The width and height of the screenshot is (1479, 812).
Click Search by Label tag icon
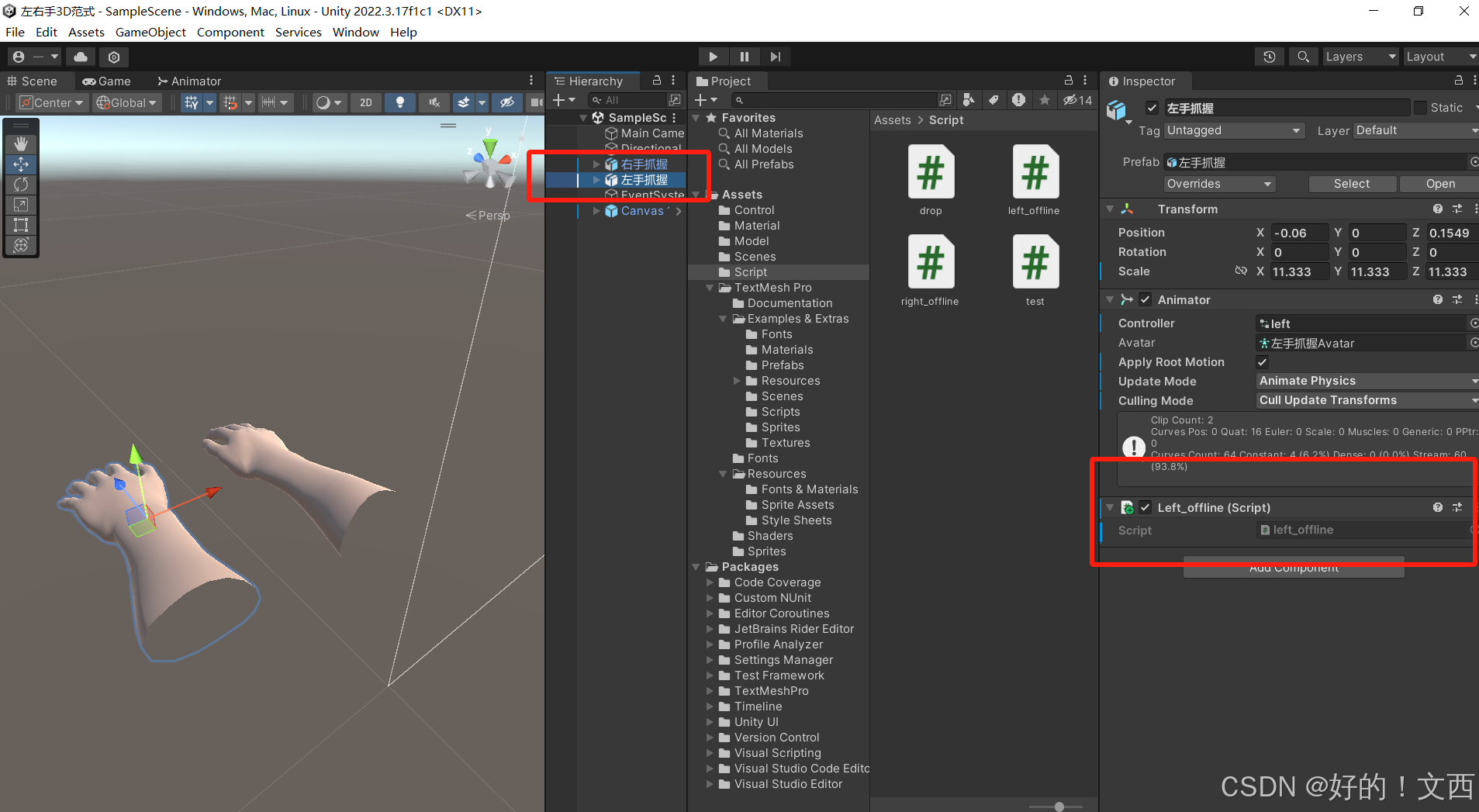click(x=993, y=100)
